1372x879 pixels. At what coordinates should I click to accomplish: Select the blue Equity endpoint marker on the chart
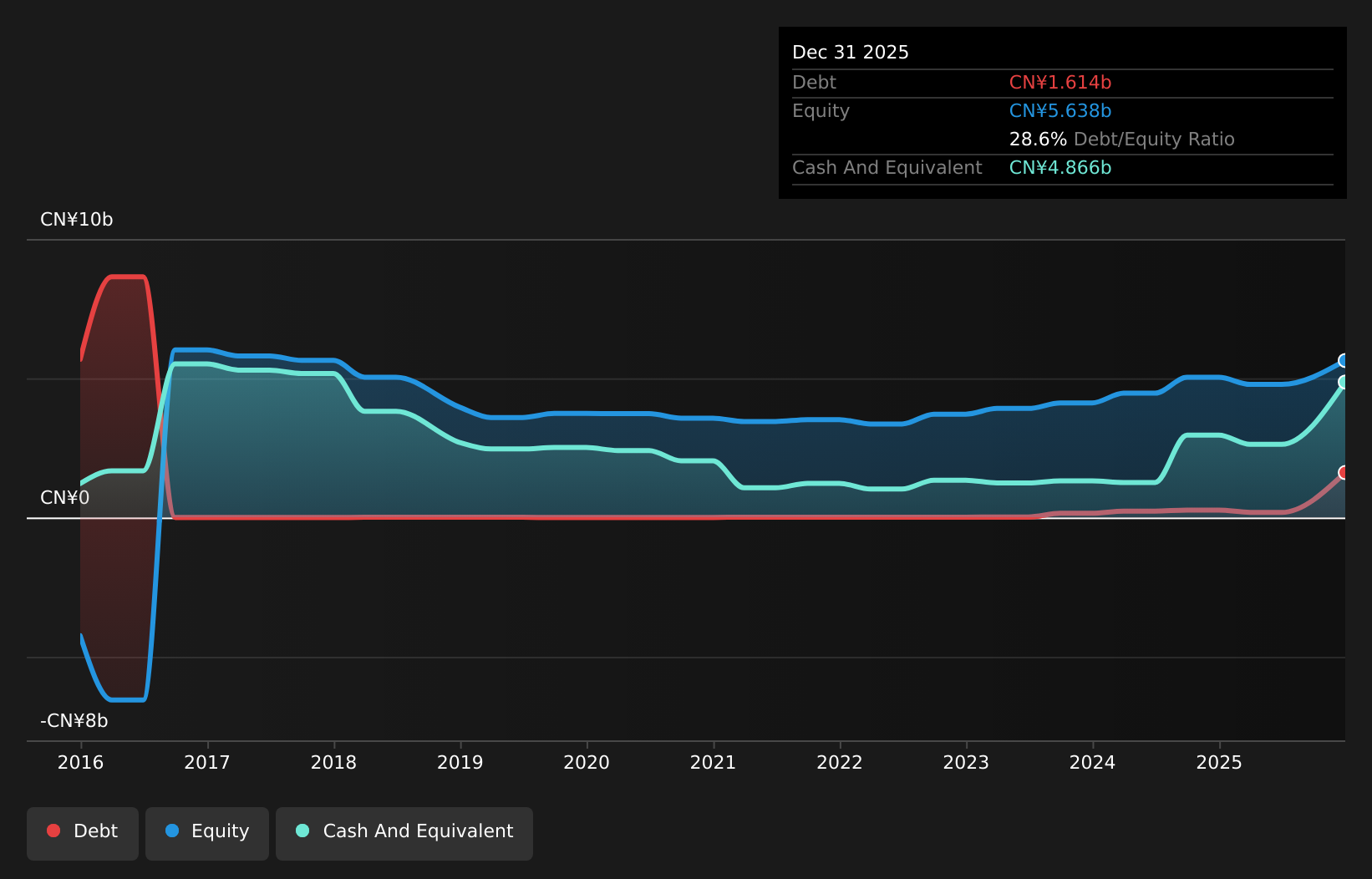(1344, 361)
